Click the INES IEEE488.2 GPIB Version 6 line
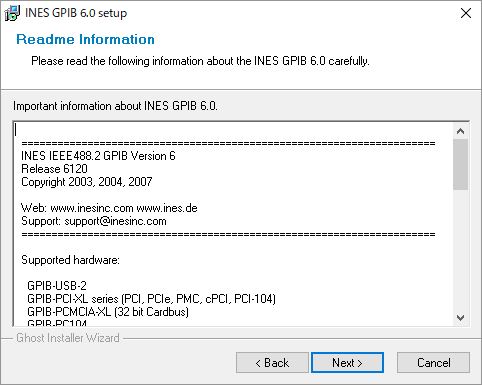The width and height of the screenshot is (482, 385). (x=98, y=156)
